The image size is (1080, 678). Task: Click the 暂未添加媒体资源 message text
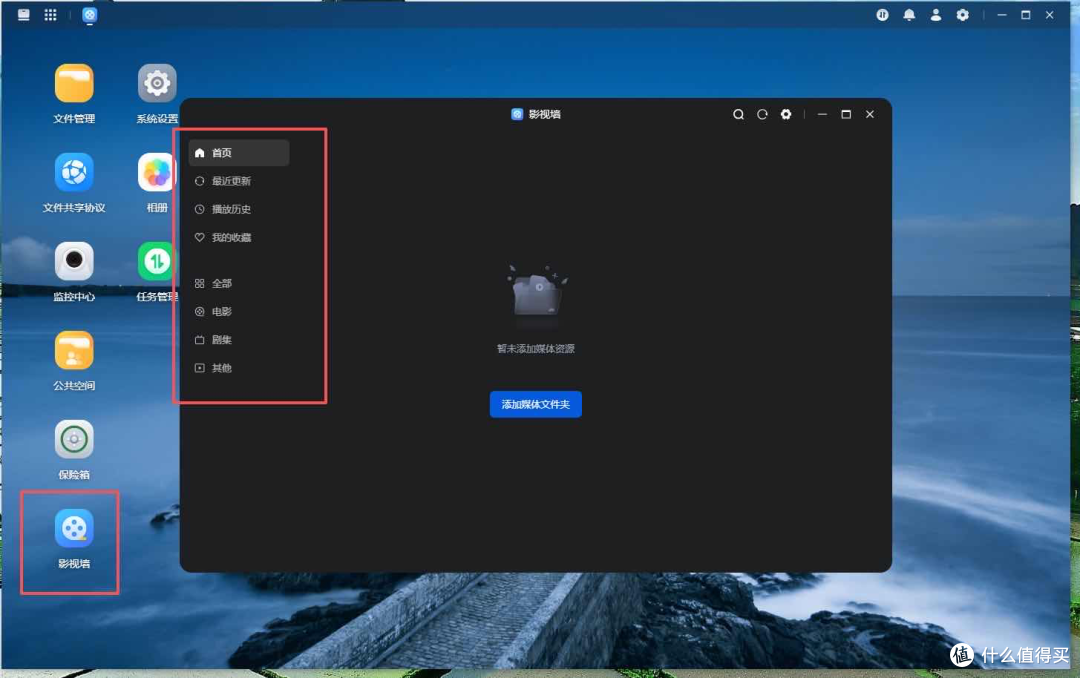point(536,349)
